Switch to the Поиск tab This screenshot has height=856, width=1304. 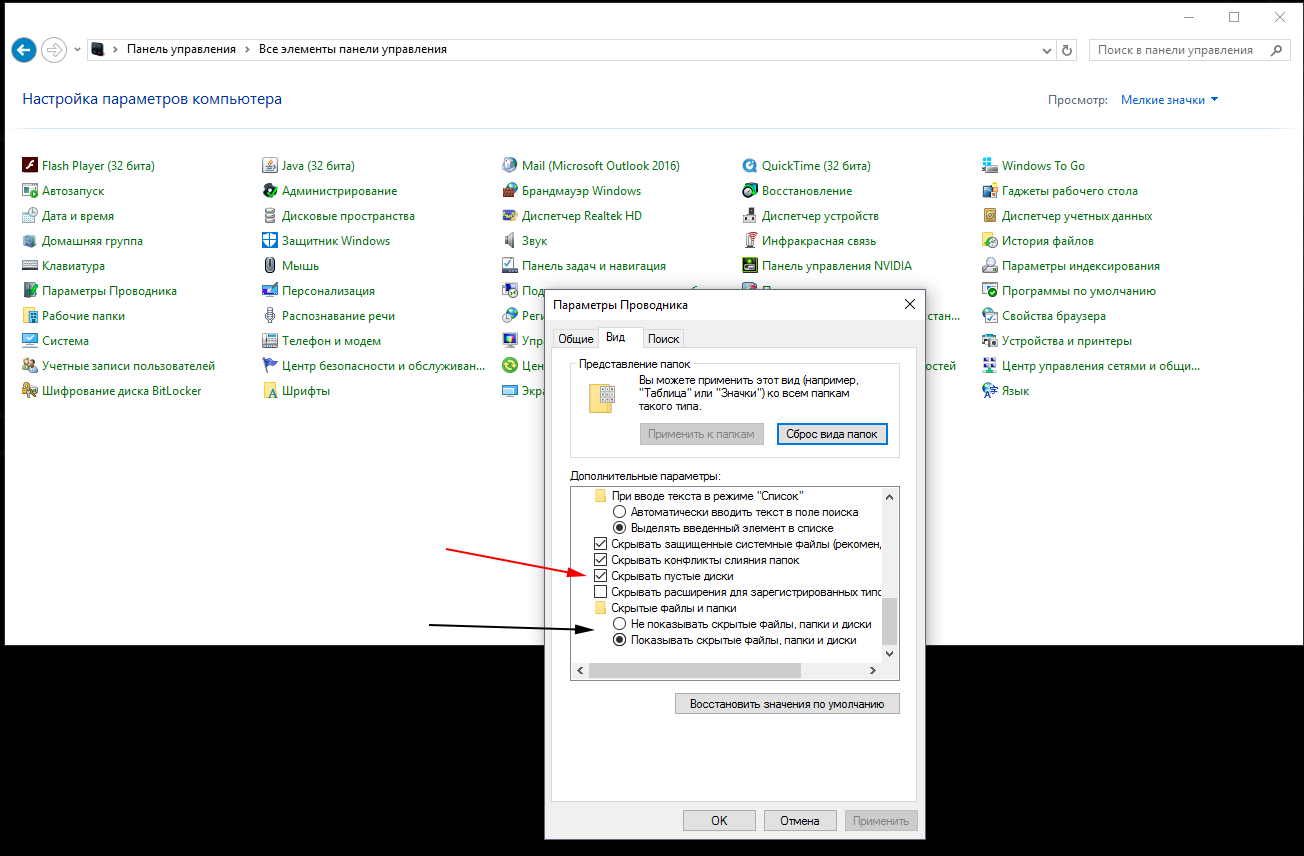pos(664,339)
